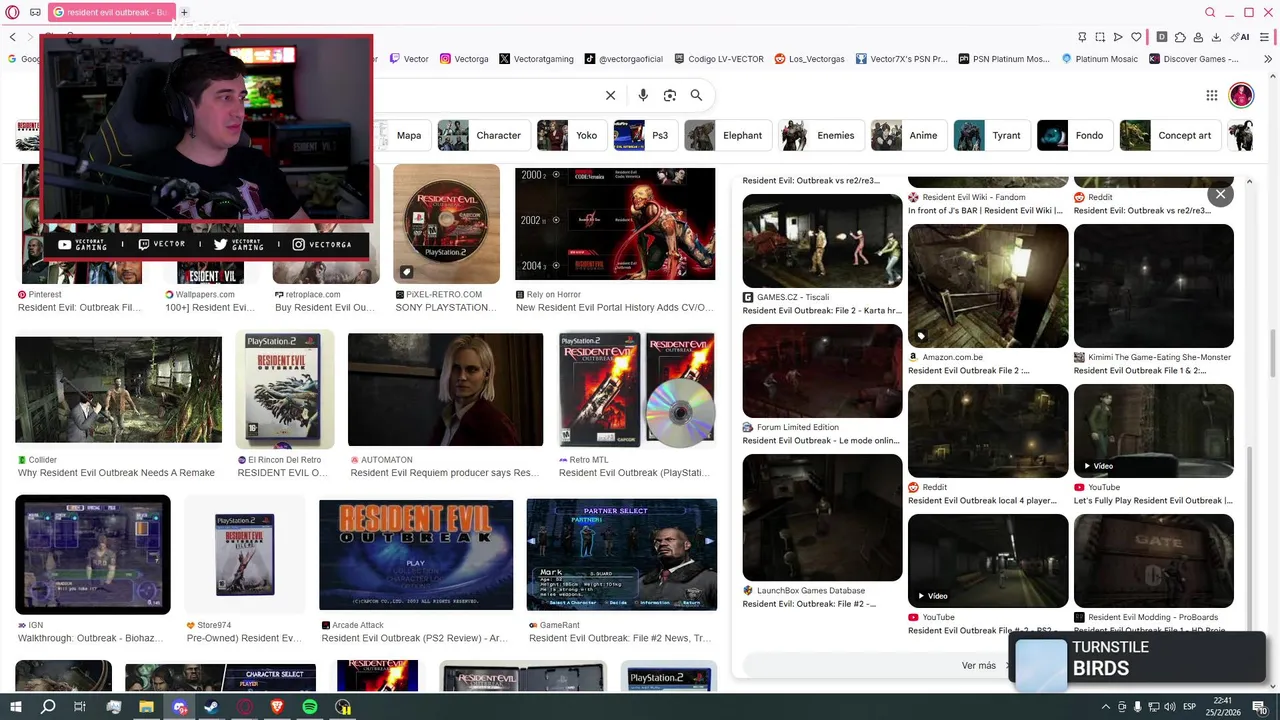Open the Windows Start menu
This screenshot has width=1280, height=720.
15,707
